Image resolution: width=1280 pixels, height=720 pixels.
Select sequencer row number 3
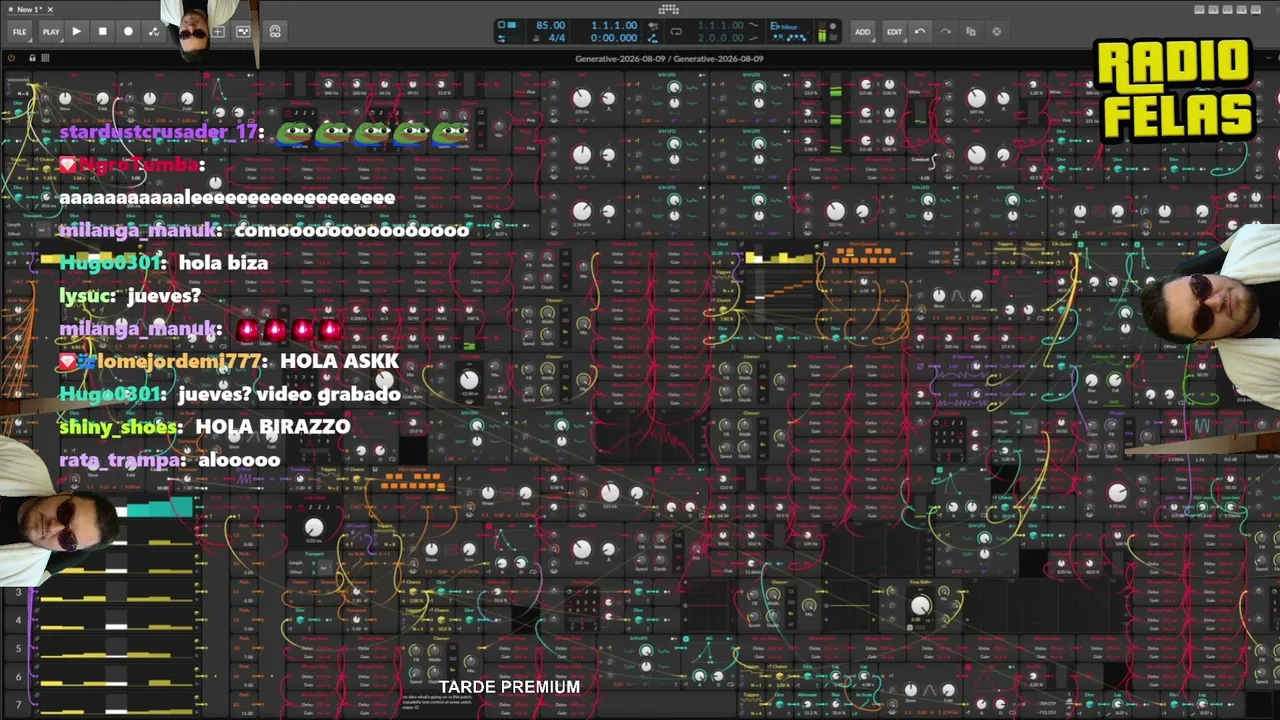click(x=18, y=593)
